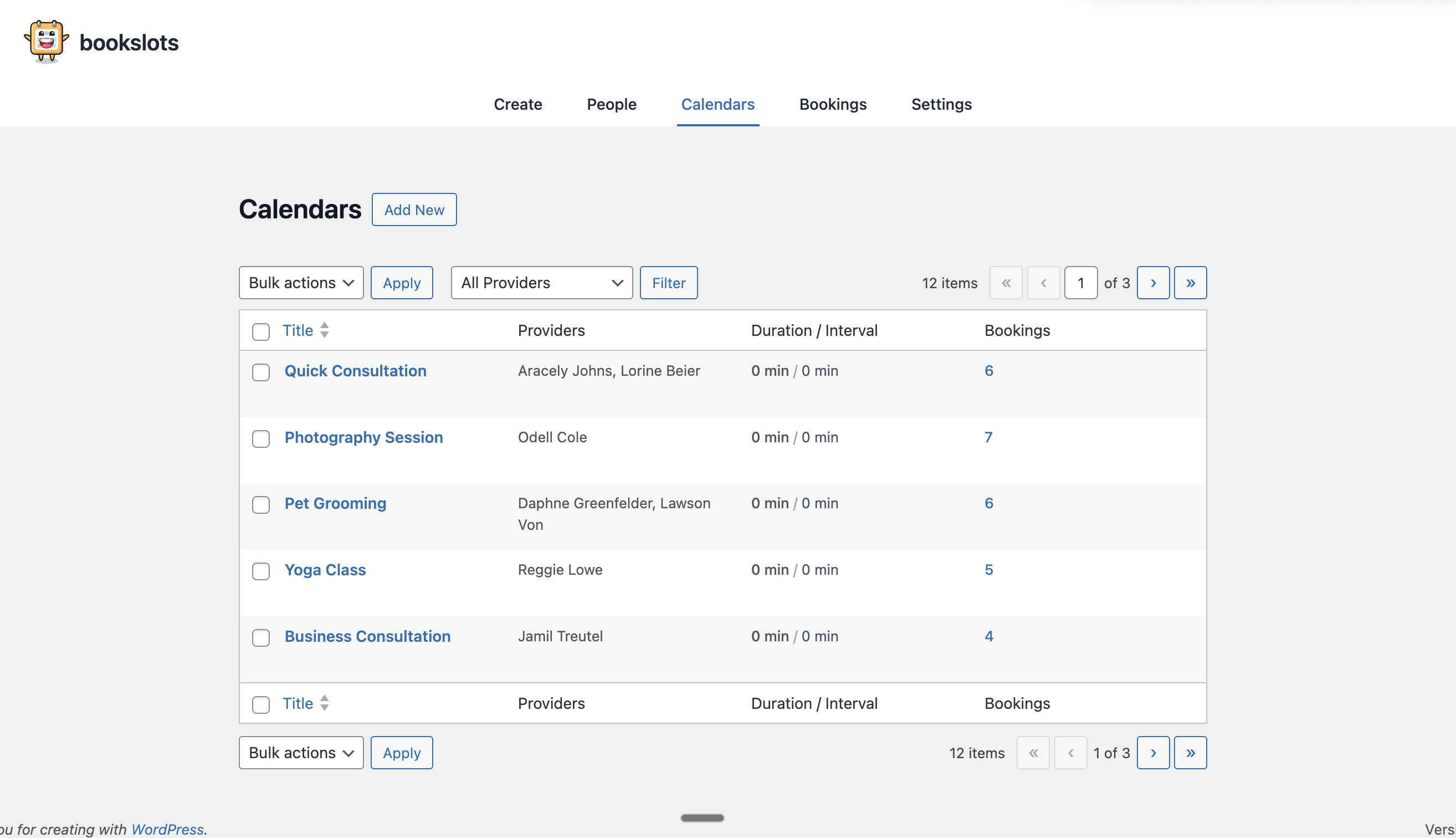1456x838 pixels.
Task: Sort by Title using footer sort arrows
Action: point(325,703)
